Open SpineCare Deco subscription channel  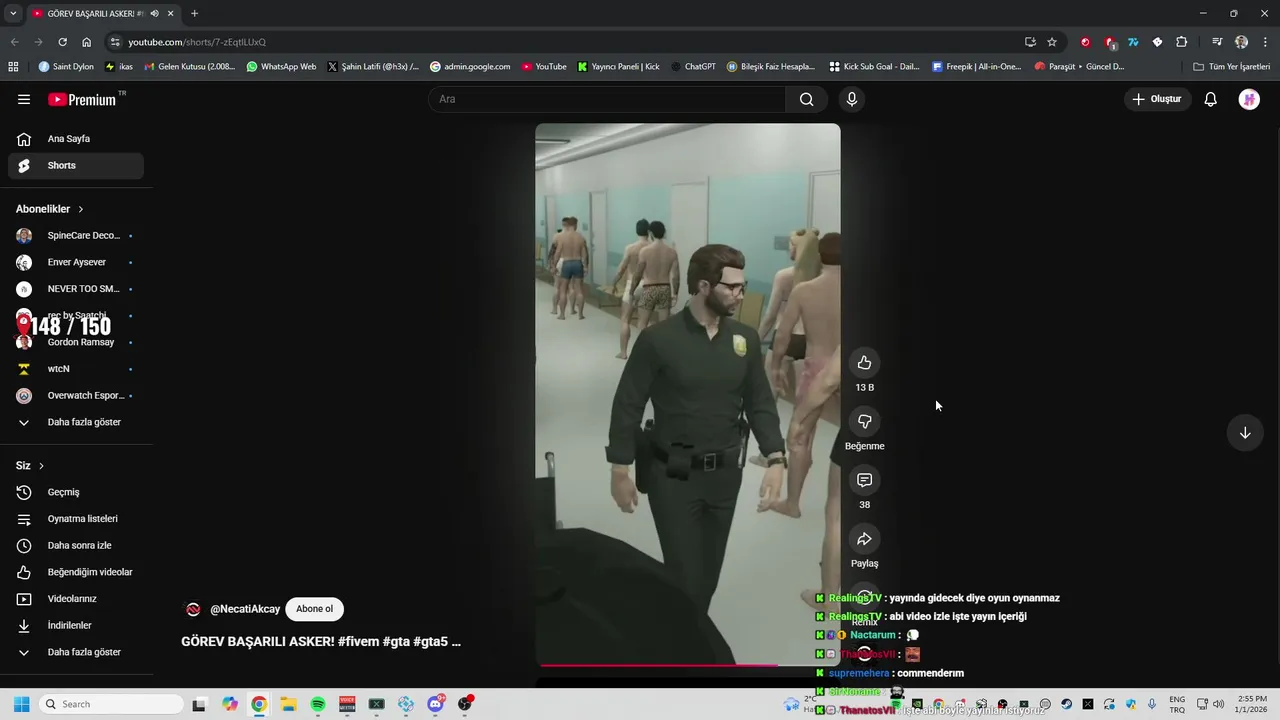pos(76,236)
